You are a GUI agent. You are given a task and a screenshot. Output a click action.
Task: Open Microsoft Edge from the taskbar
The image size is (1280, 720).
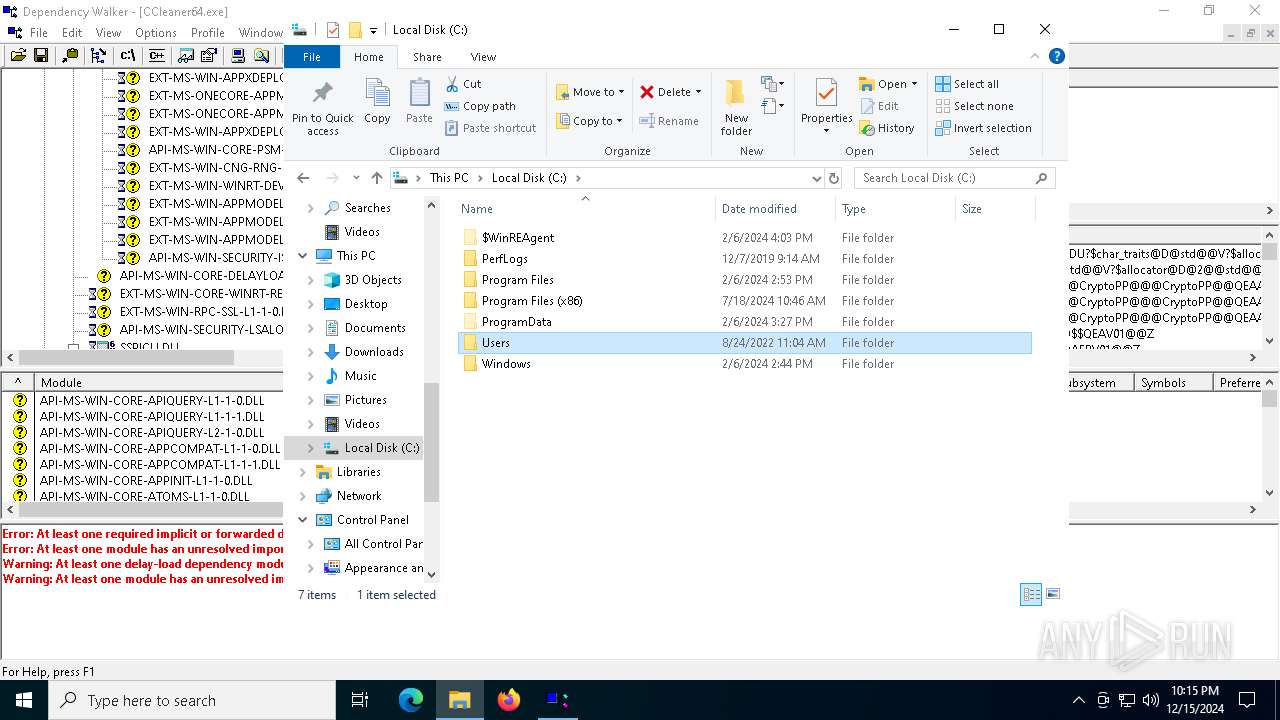411,700
